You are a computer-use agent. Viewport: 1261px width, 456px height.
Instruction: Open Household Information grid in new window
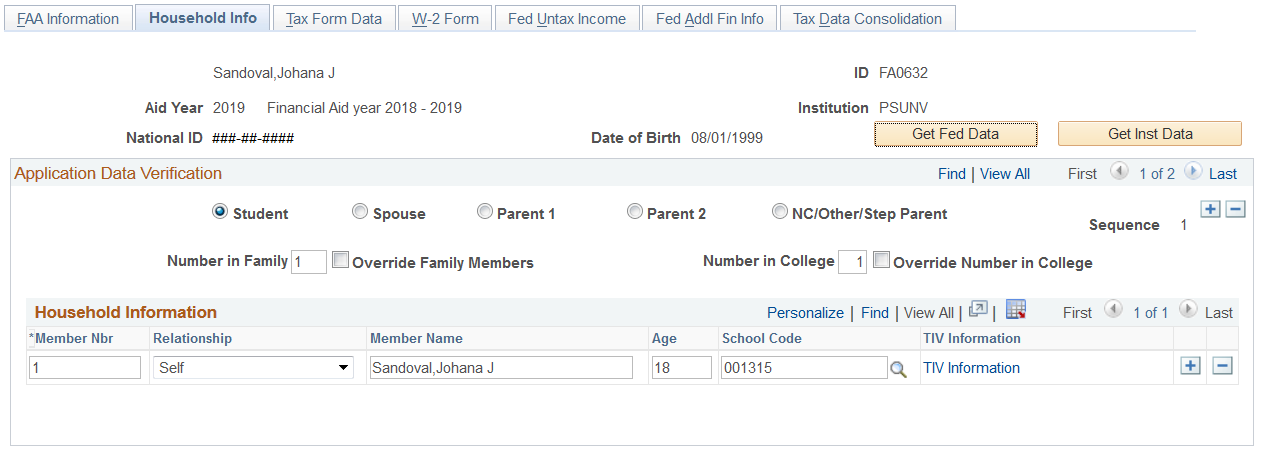[978, 310]
